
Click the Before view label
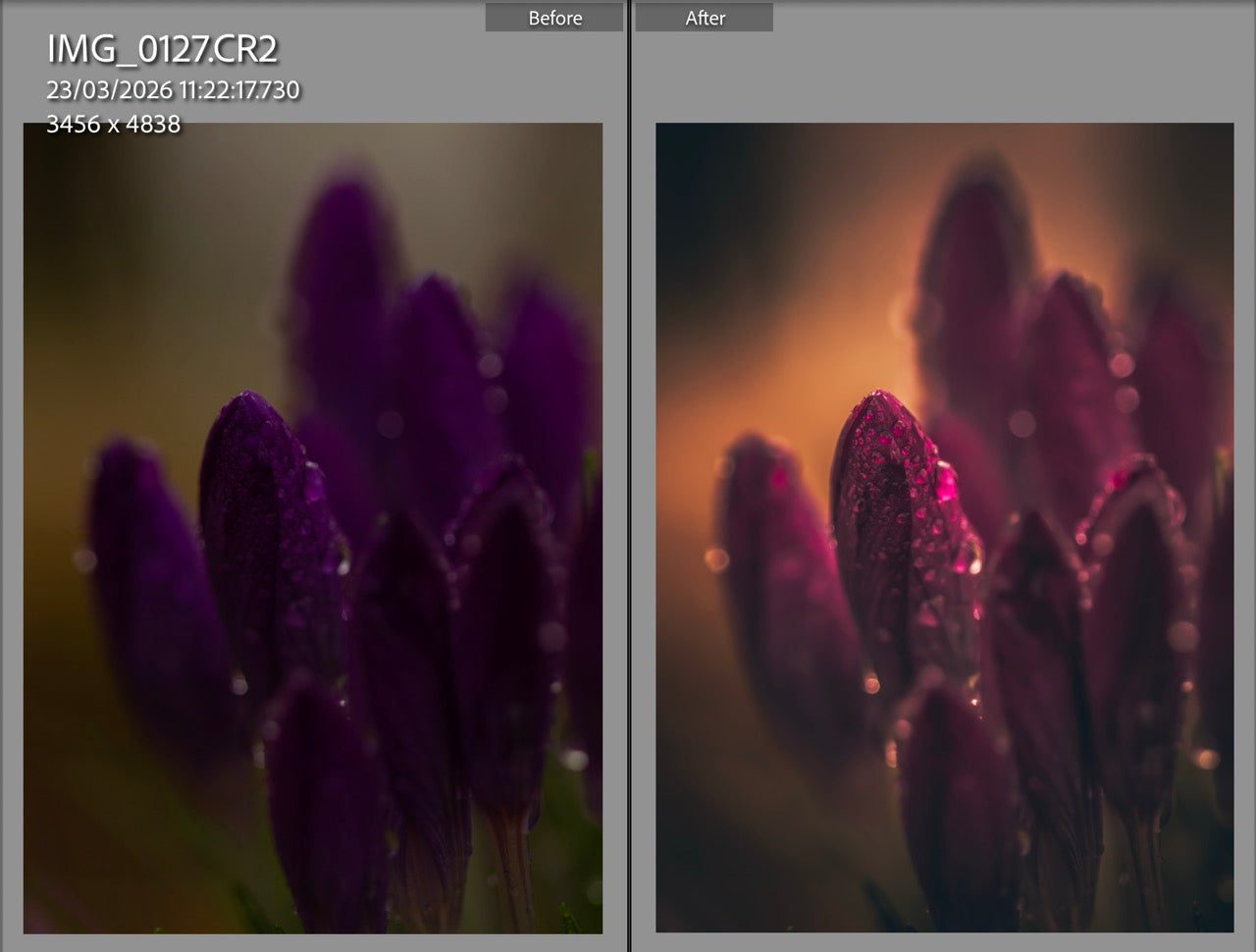(x=554, y=18)
